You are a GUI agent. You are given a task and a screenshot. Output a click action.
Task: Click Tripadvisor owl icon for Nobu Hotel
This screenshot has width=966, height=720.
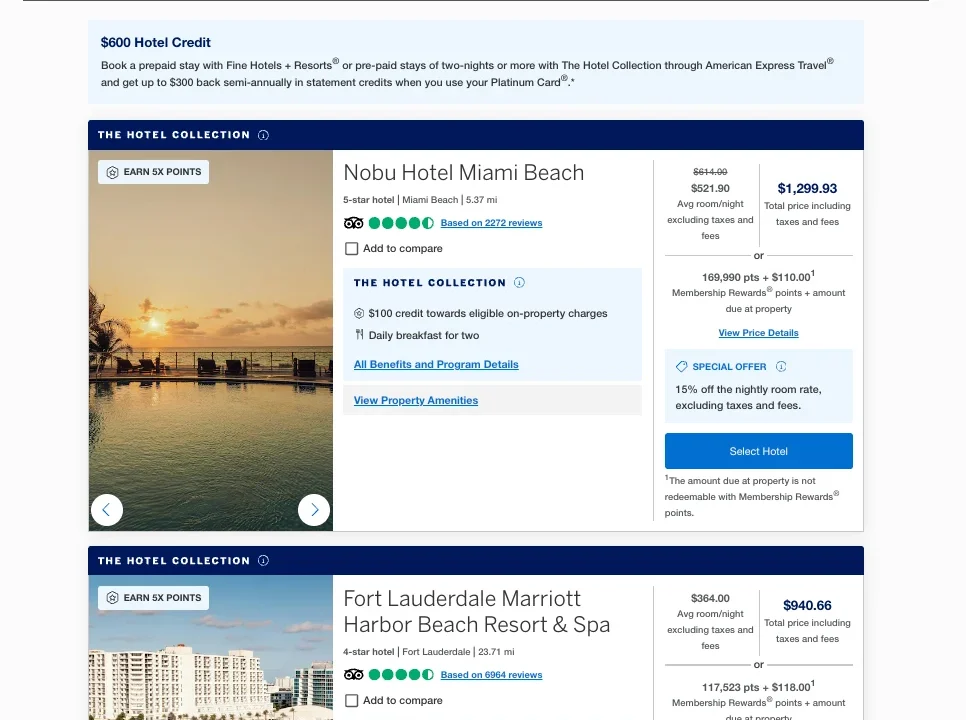[x=354, y=223]
